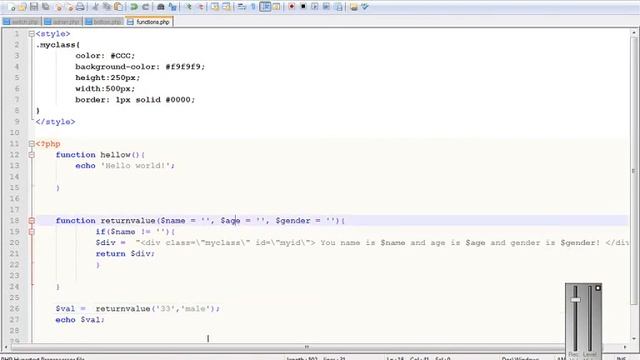
Task: Click the vertical scrollbar thumb
Action: 634,171
